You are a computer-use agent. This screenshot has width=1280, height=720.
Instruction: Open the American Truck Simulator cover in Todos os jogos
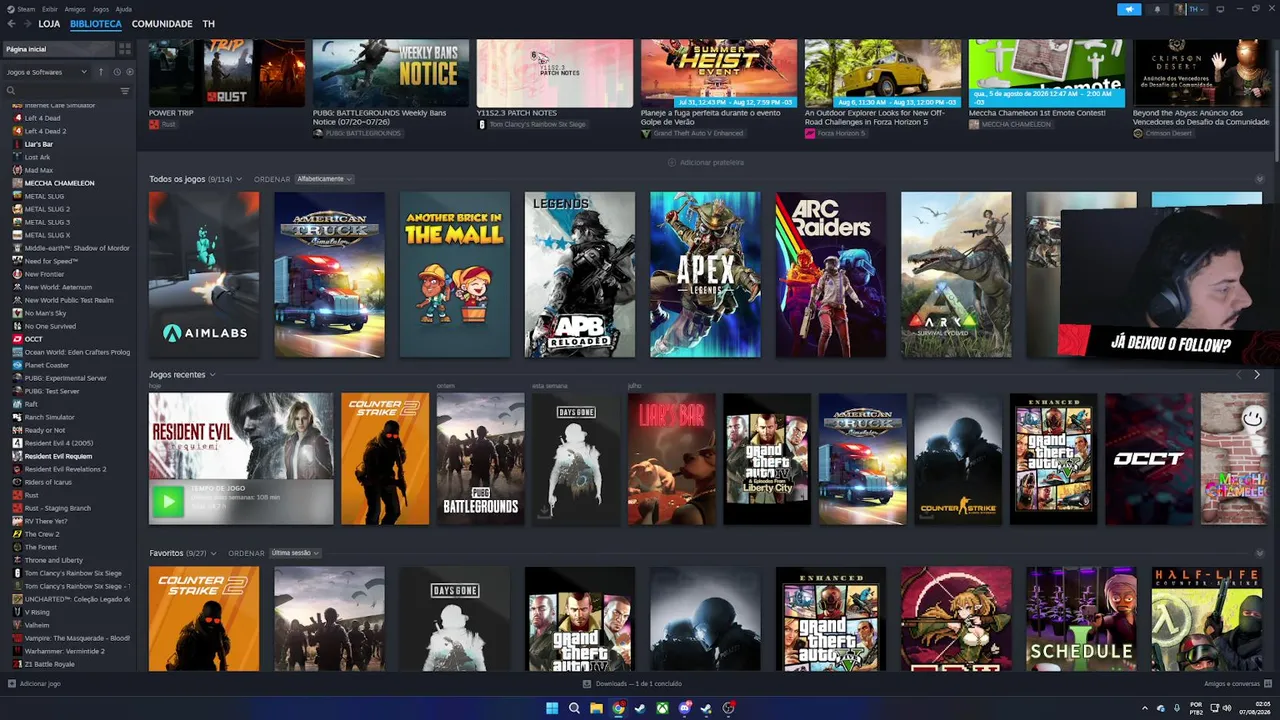click(x=329, y=275)
